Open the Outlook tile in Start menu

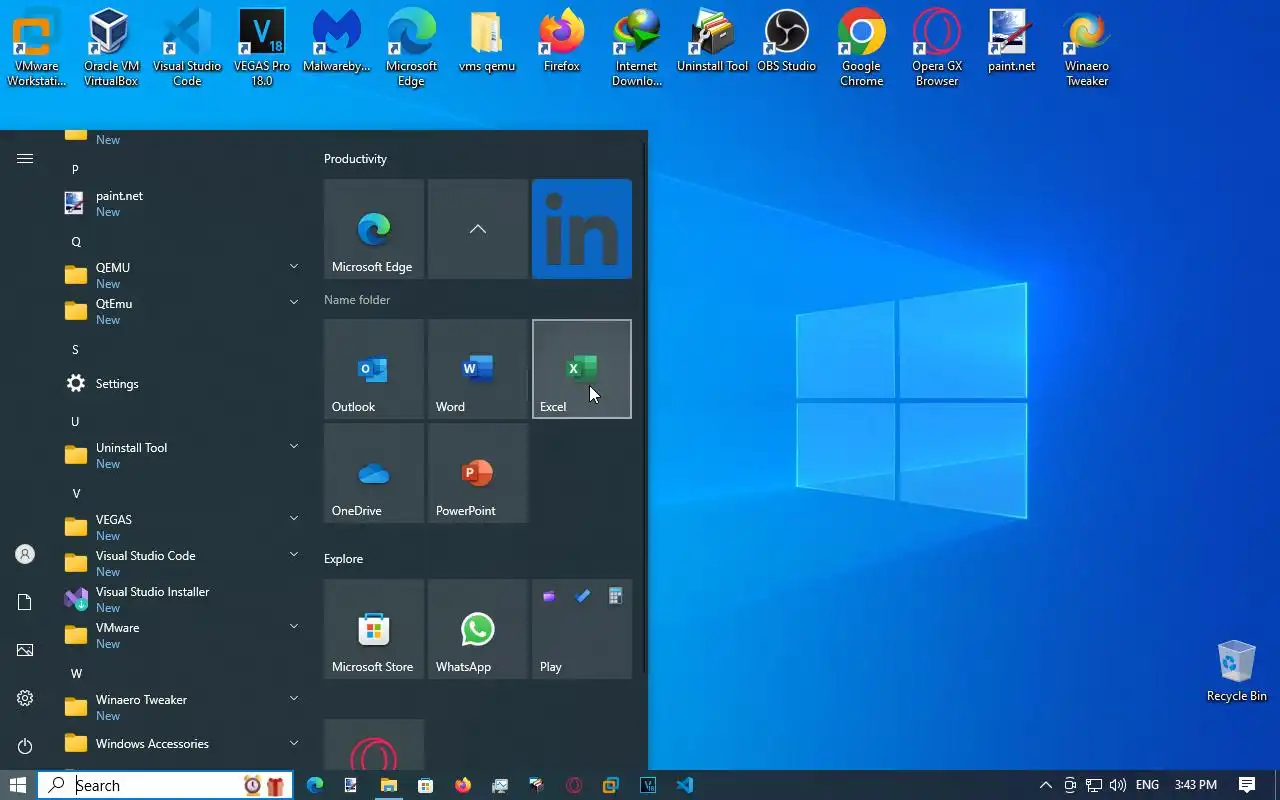374,369
